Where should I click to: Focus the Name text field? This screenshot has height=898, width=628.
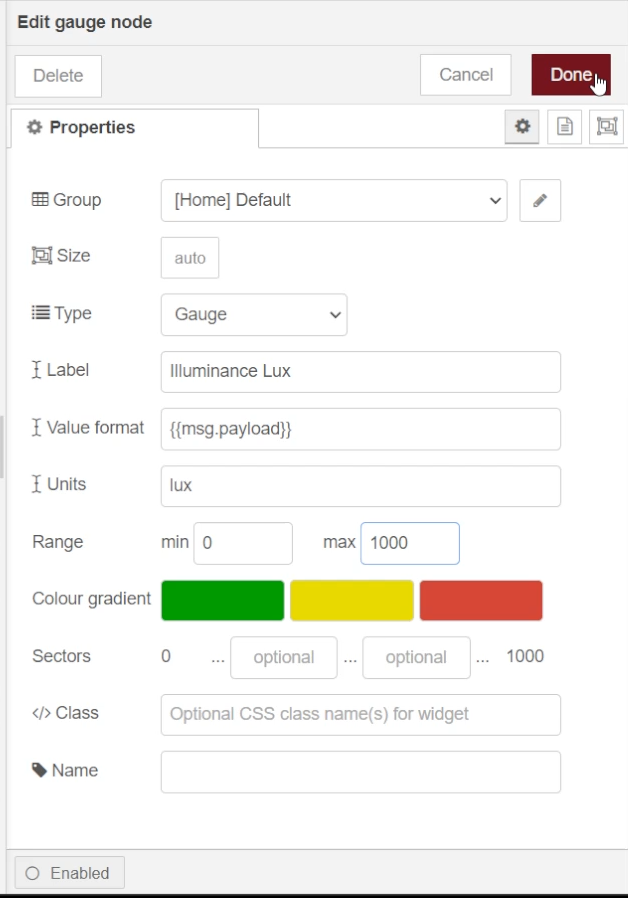(360, 772)
